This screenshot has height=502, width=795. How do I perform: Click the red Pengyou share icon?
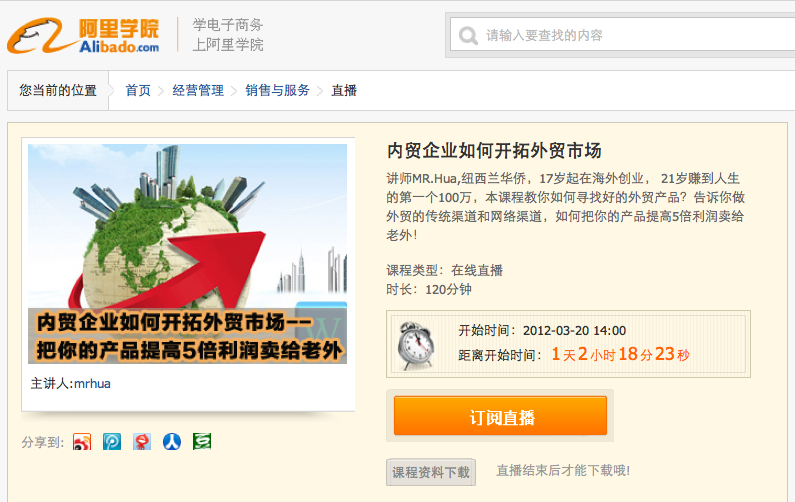(142, 442)
